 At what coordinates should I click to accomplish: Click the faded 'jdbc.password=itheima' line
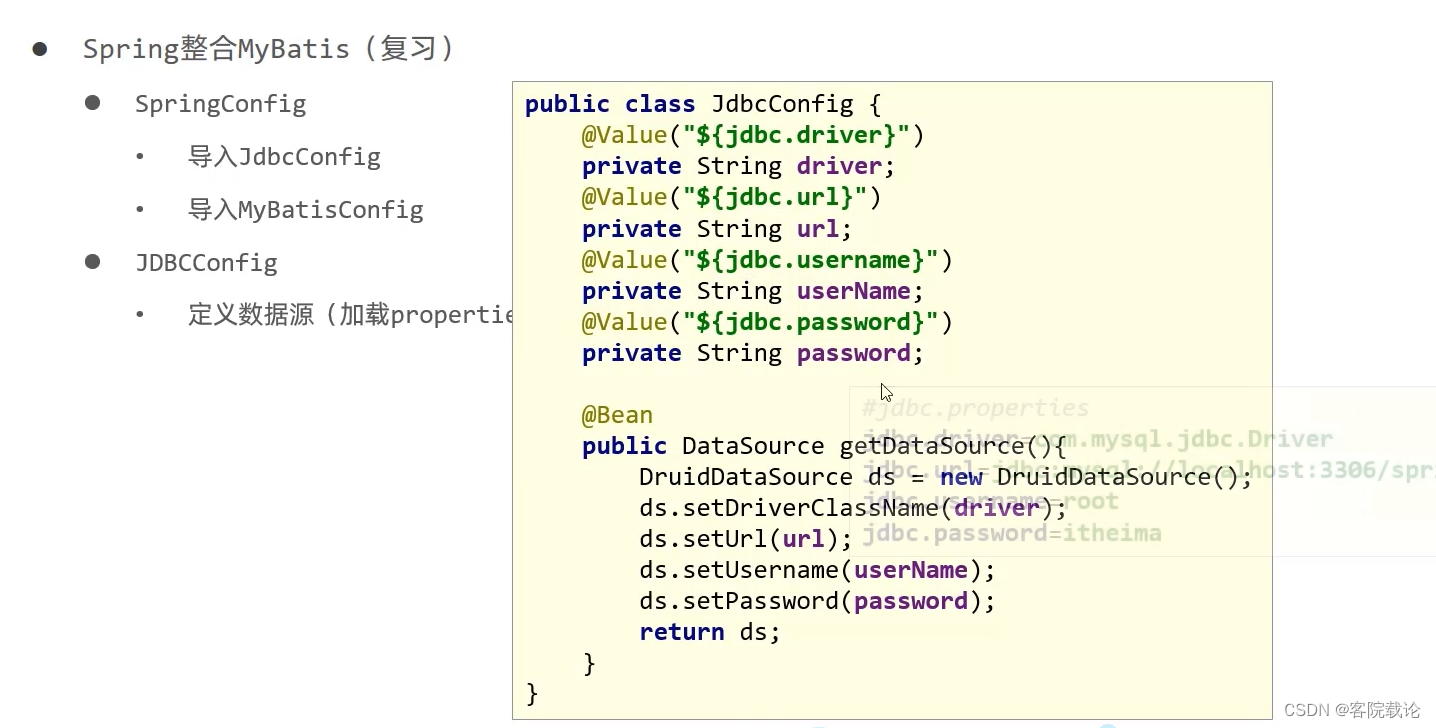pos(1012,533)
